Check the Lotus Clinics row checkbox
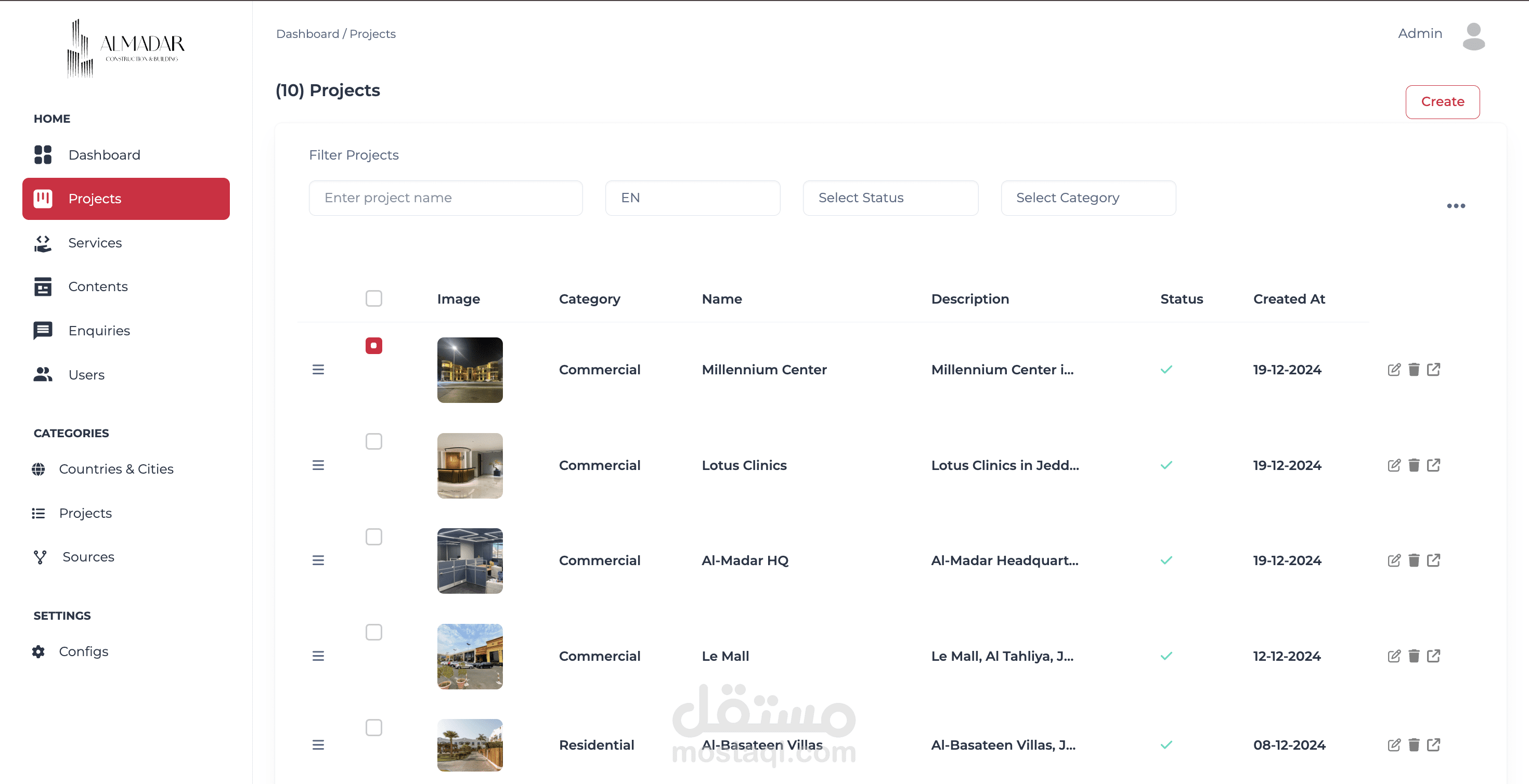The image size is (1529, 784). pyautogui.click(x=373, y=441)
